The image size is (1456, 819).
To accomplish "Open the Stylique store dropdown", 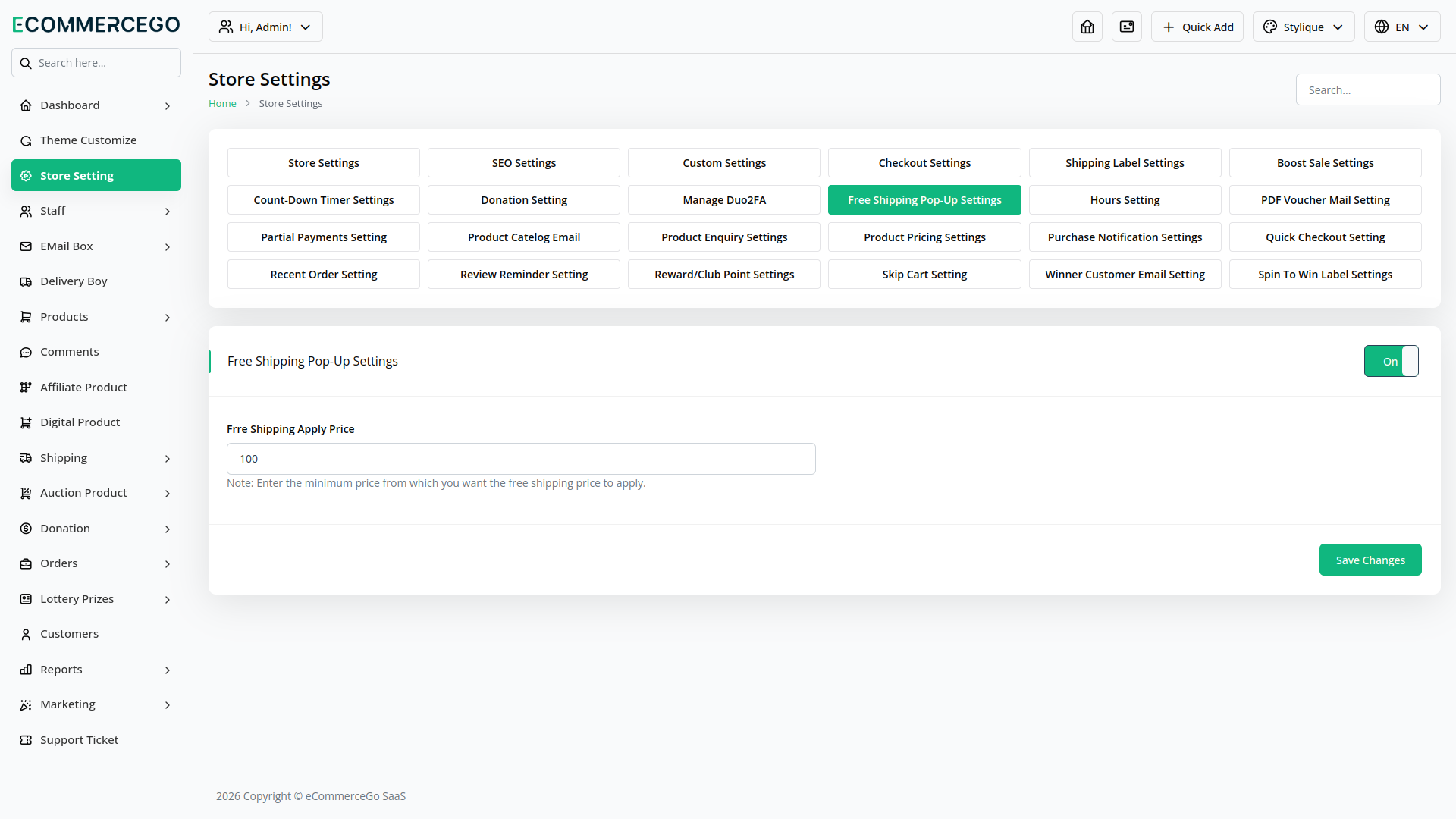I will [1304, 27].
